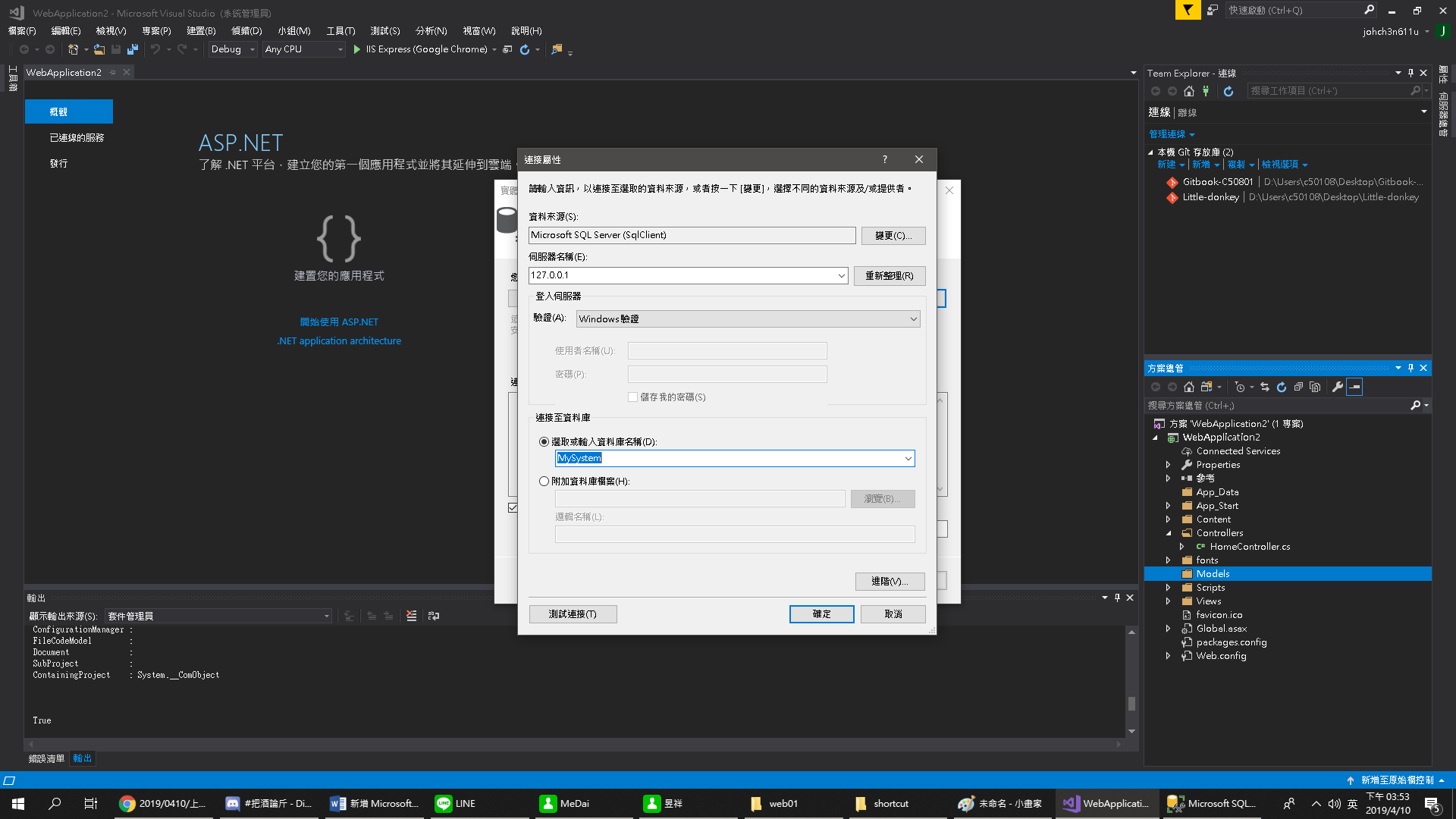Expand the Web.config node
The height and width of the screenshot is (819, 1456).
(x=1168, y=656)
